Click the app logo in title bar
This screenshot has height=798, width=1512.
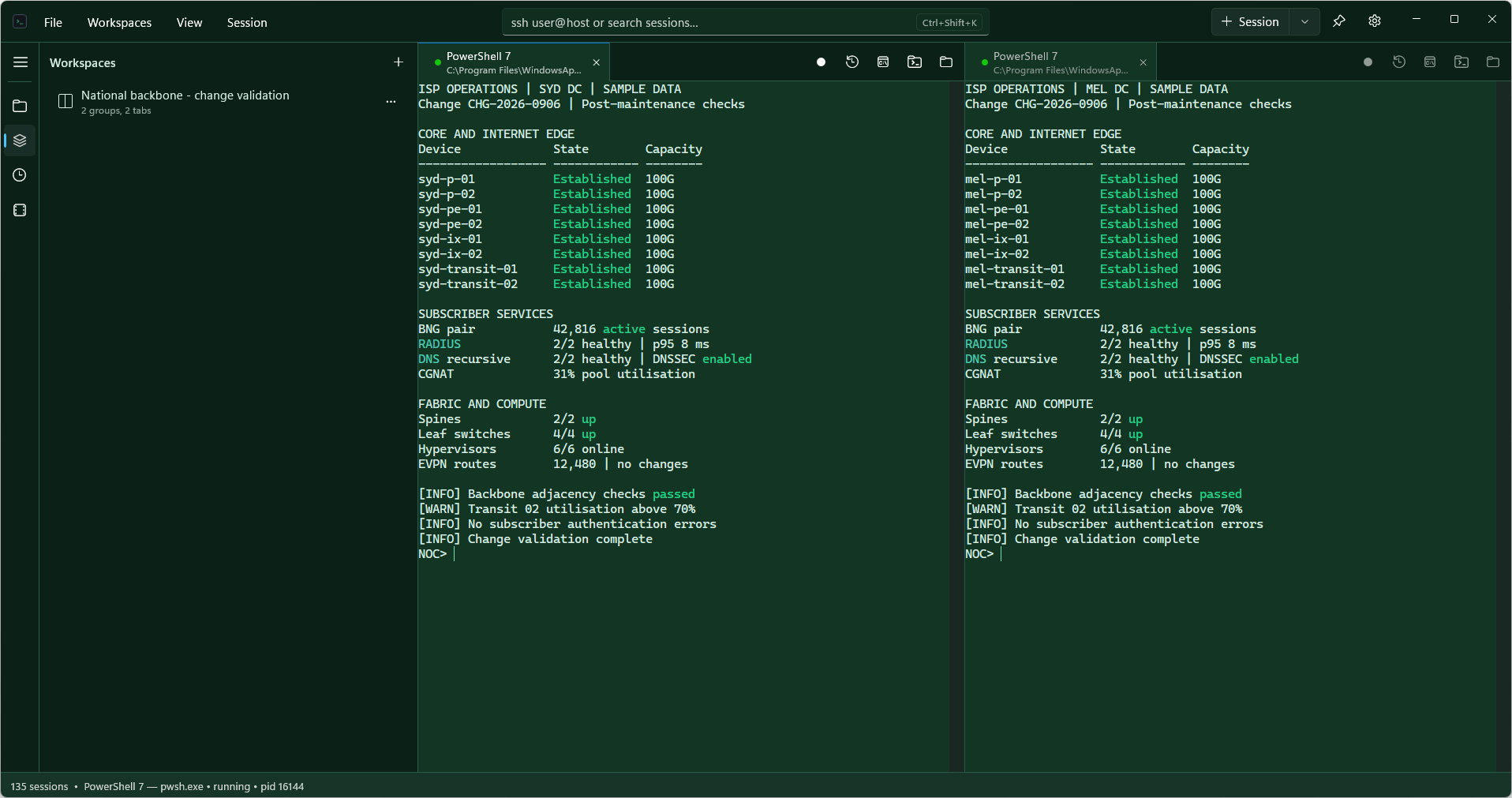pos(21,22)
